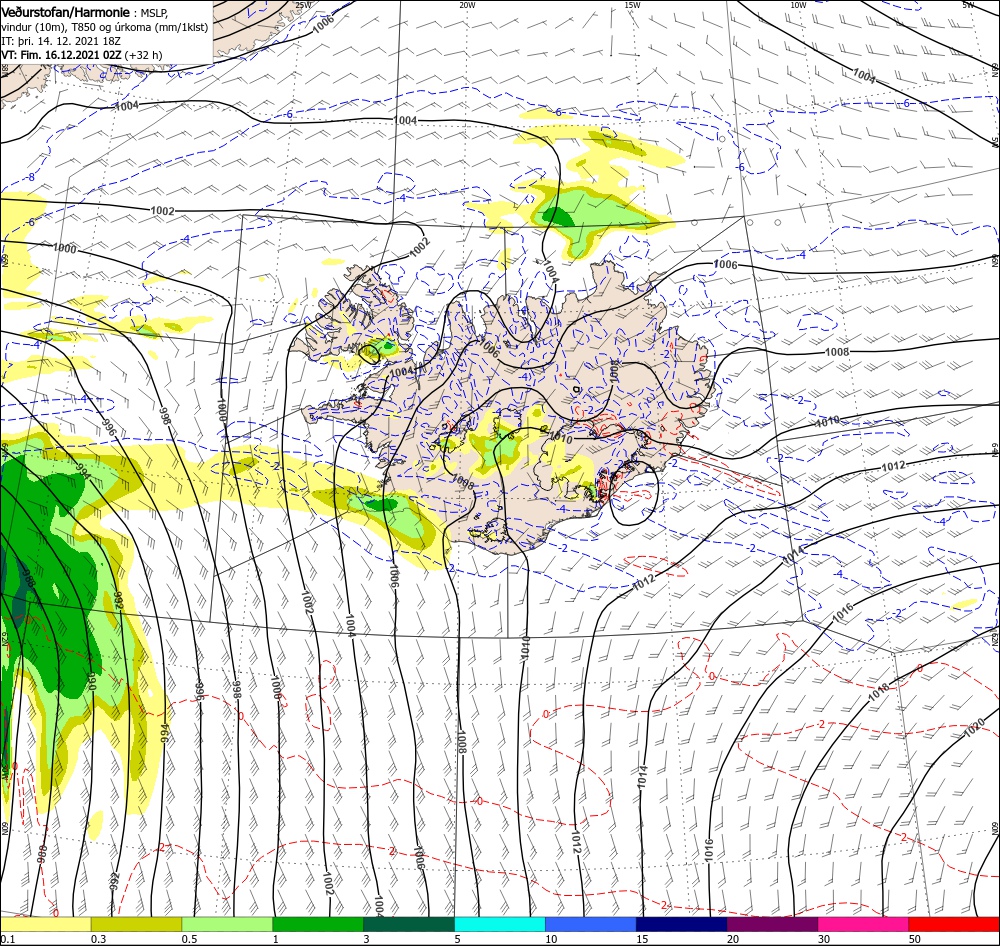Pick the cyan 5–10 legend swatch
Image resolution: width=1000 pixels, height=946 pixels.
click(x=500, y=924)
